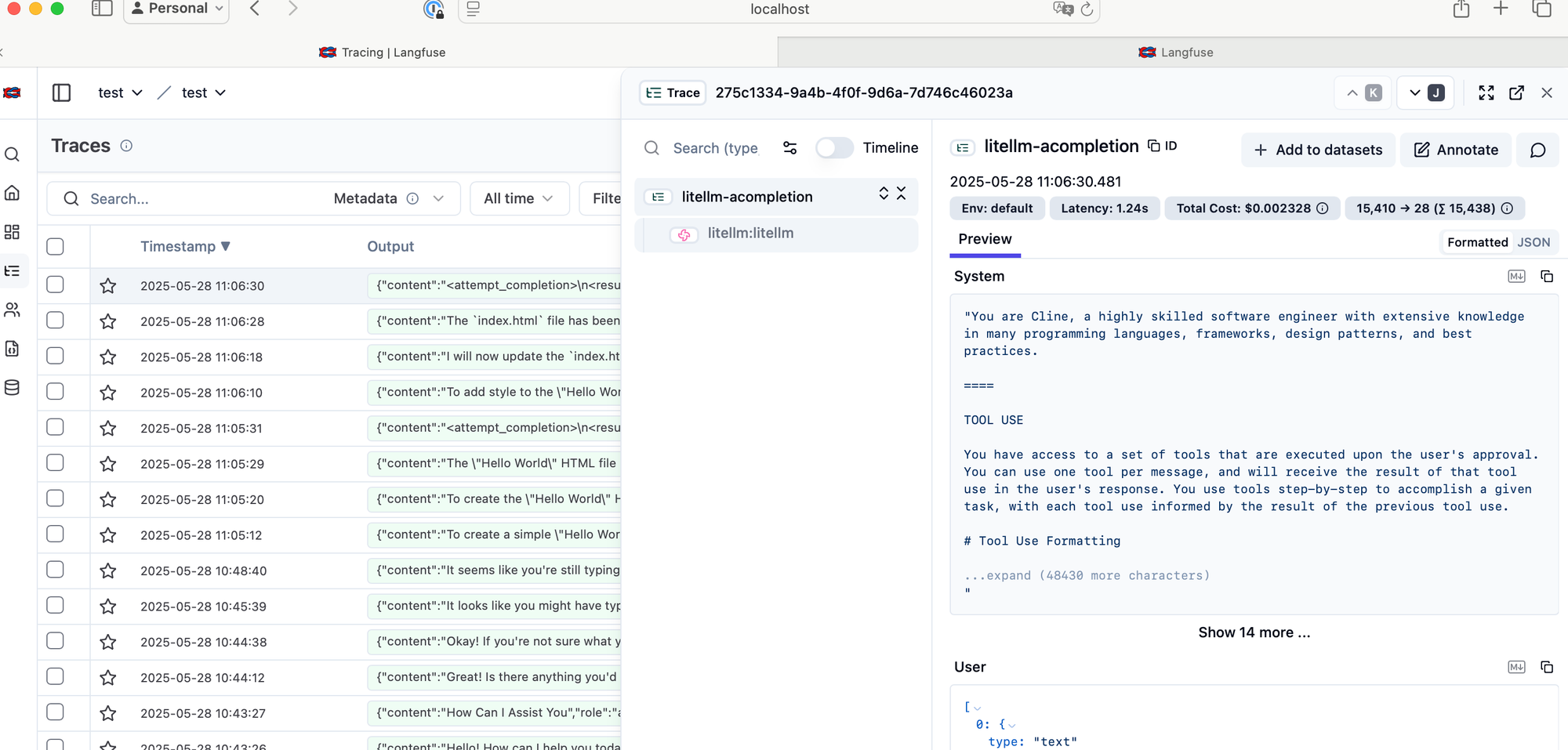The height and width of the screenshot is (750, 1568).
Task: Select the Preview tab
Action: [985, 239]
